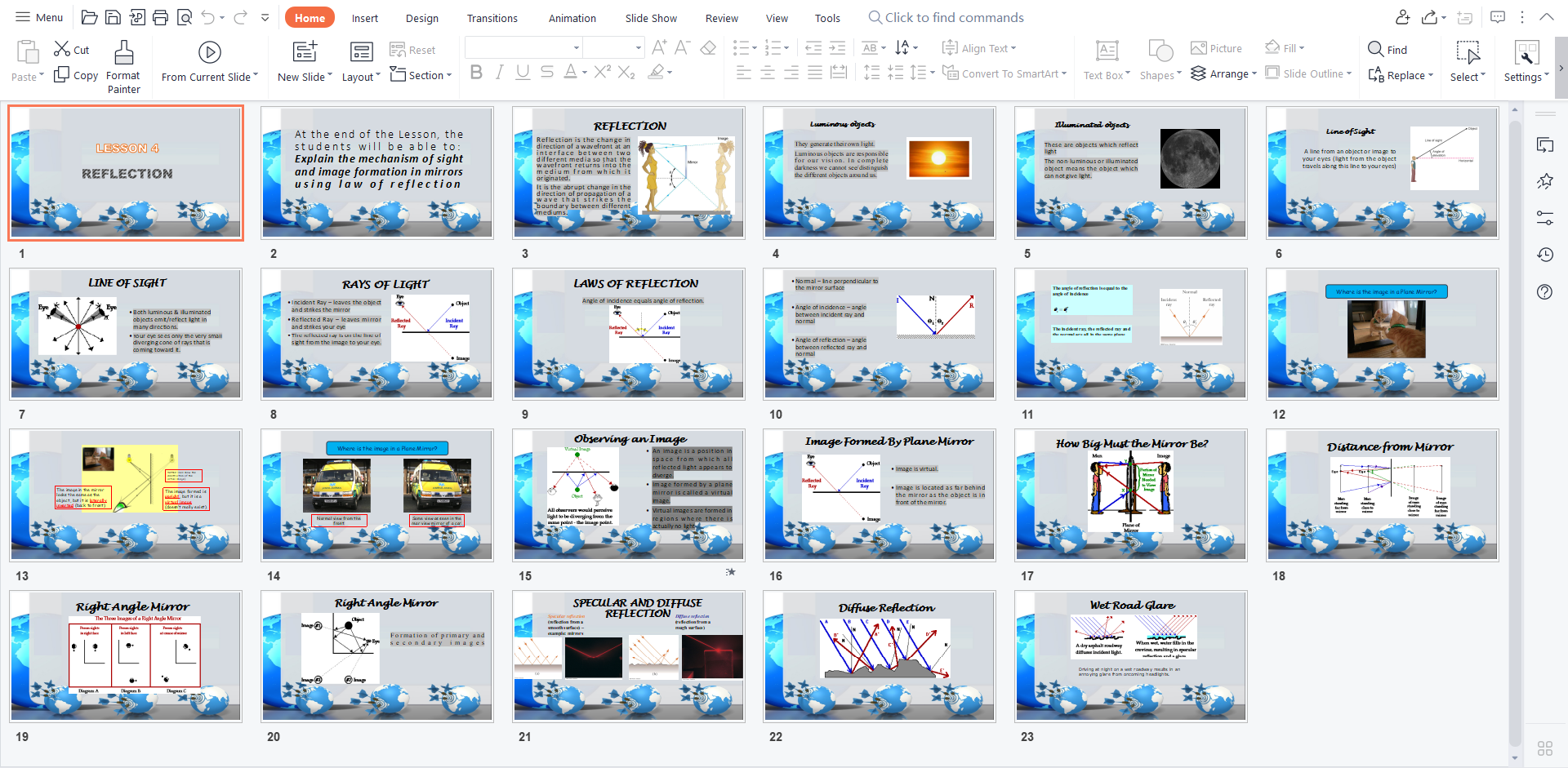Toggle Italic formatting
Viewport: 1568px width, 768px height.
coord(500,73)
